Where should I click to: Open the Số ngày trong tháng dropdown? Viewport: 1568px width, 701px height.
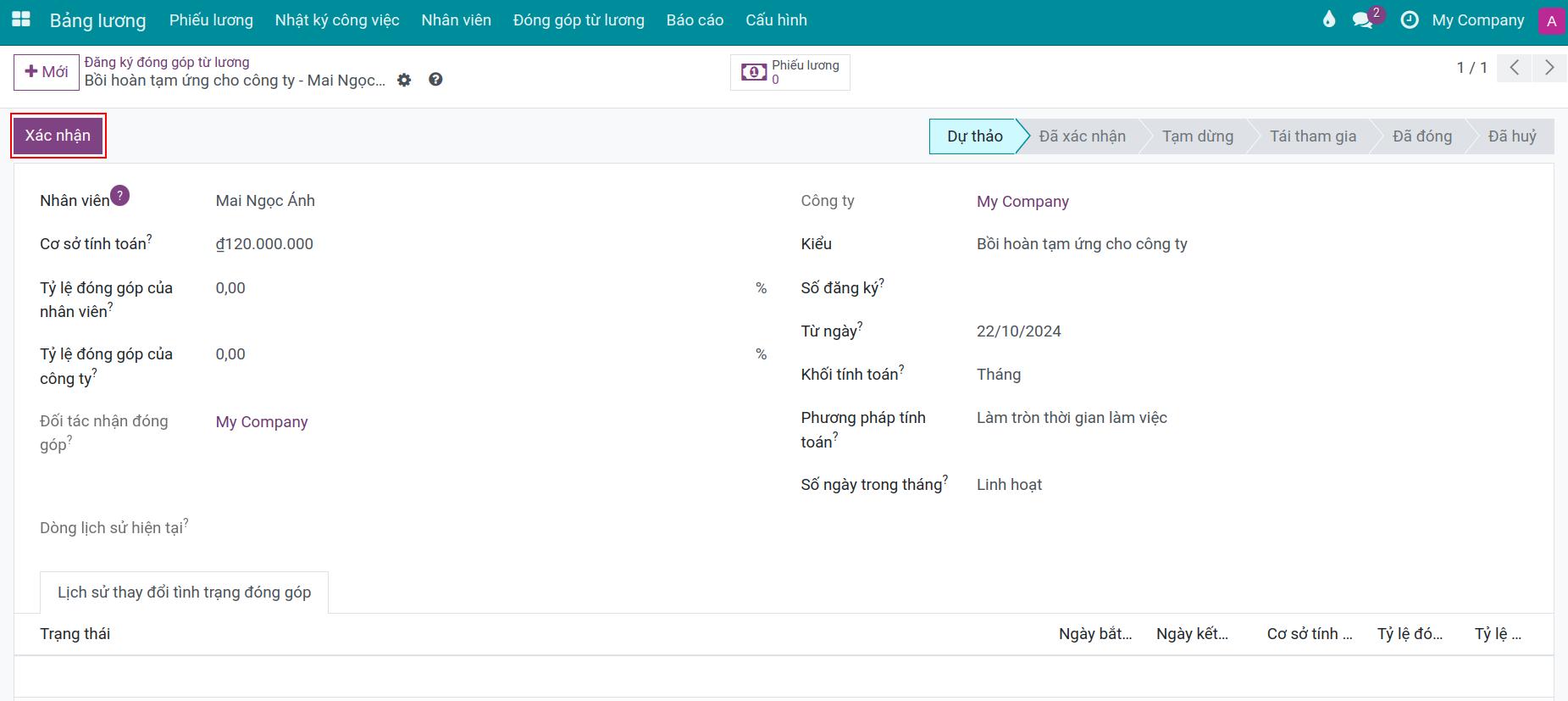(1251, 485)
